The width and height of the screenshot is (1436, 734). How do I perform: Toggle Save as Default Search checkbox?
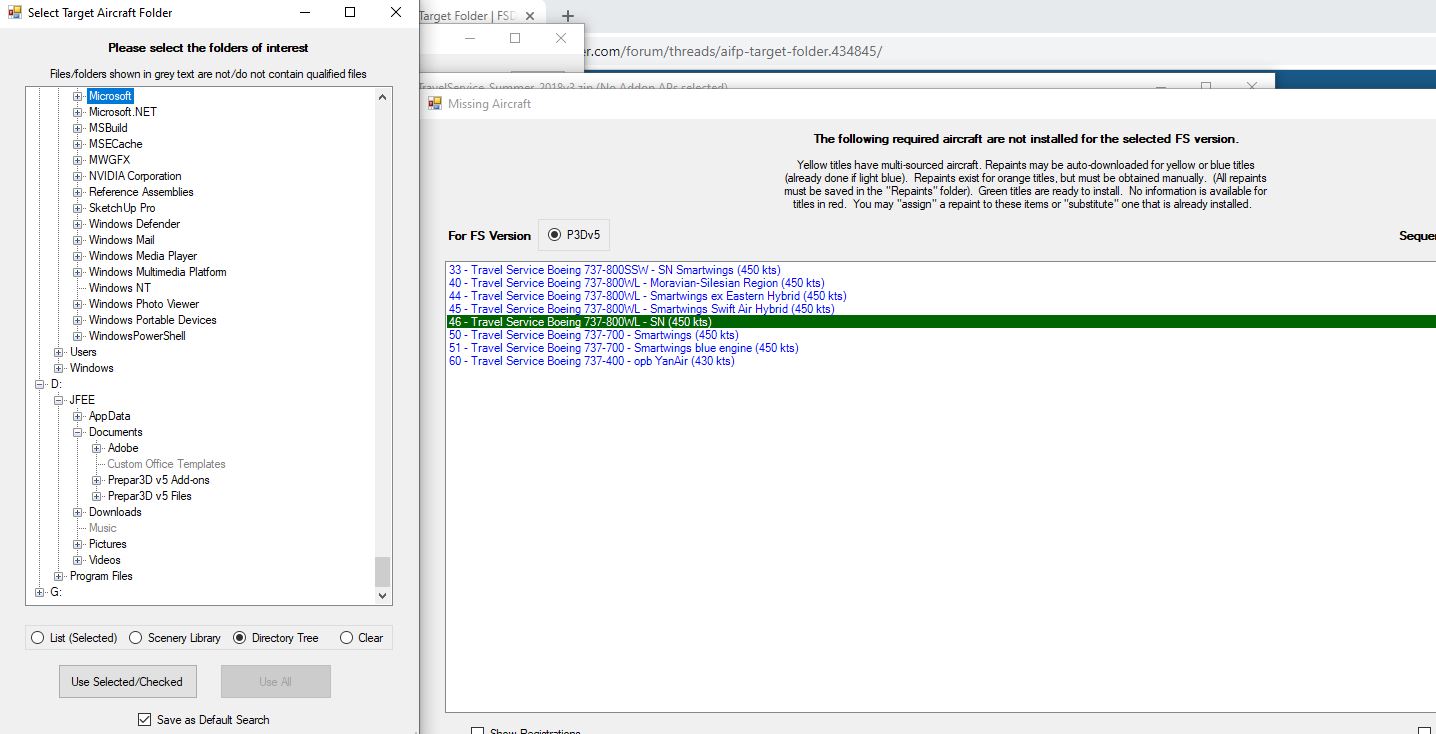point(145,720)
